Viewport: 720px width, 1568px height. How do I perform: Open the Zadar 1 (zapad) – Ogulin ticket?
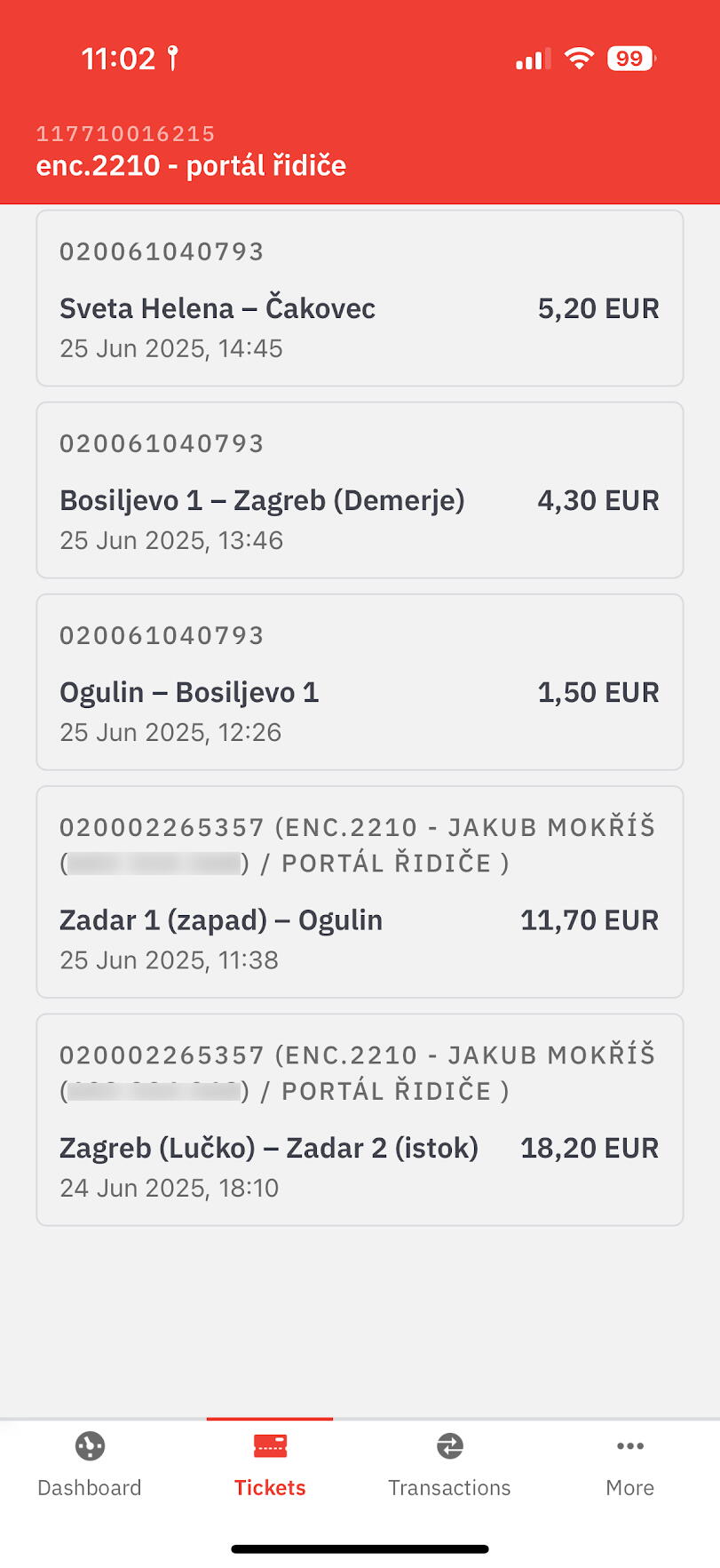click(360, 892)
